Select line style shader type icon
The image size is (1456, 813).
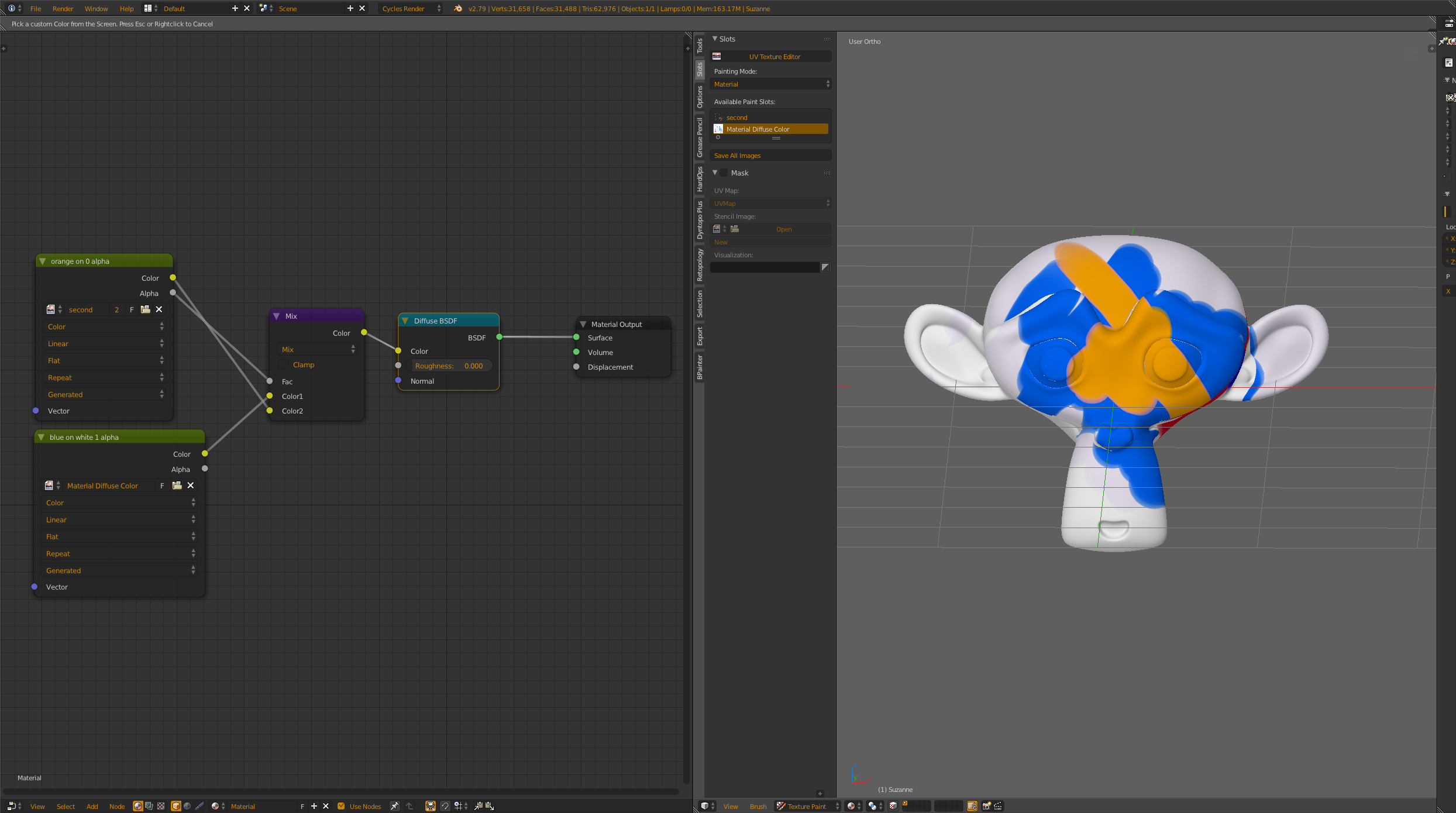(x=199, y=806)
